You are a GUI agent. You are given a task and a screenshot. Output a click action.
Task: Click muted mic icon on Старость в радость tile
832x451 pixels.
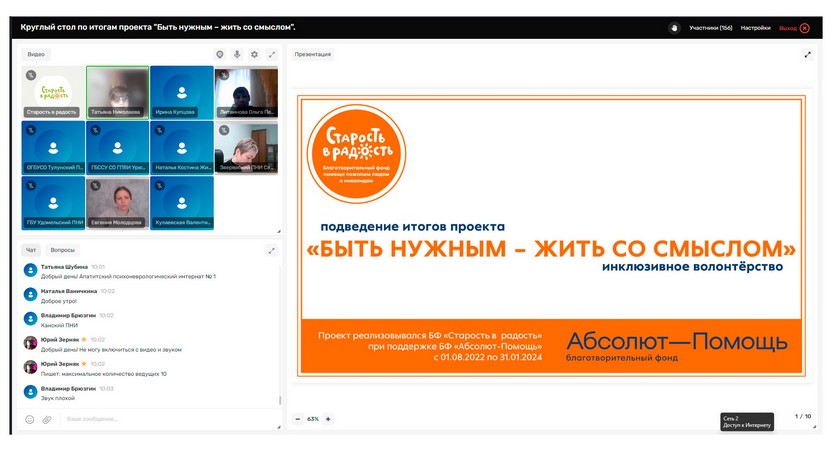click(x=31, y=75)
